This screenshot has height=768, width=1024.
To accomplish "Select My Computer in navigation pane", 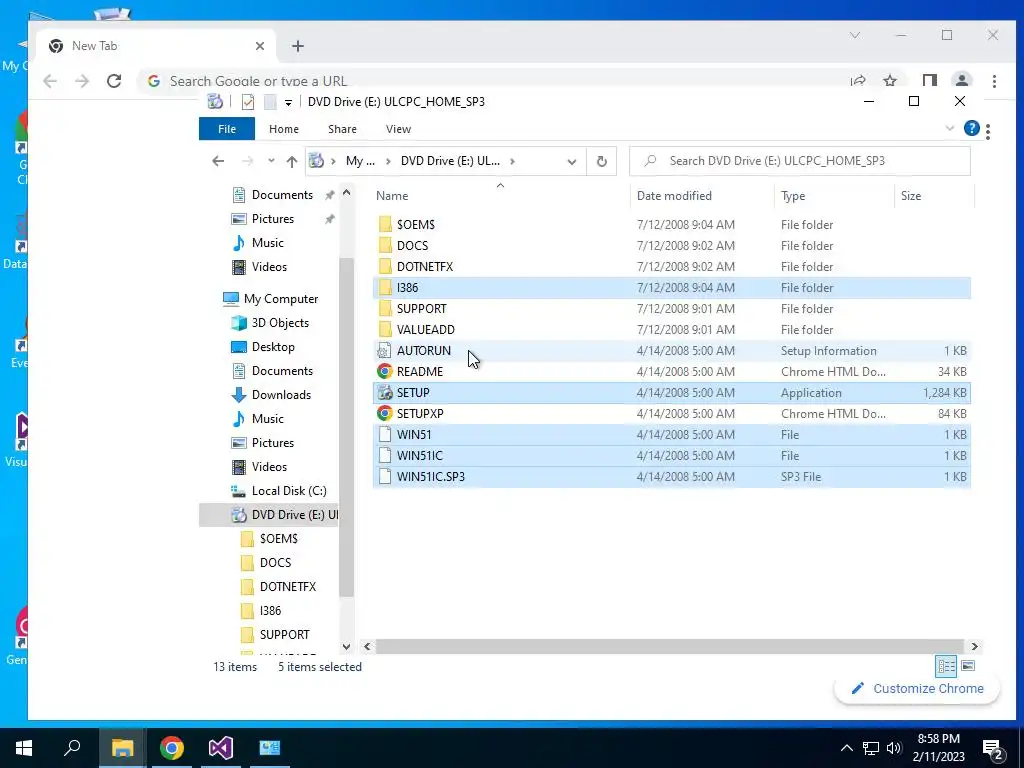I will (281, 298).
